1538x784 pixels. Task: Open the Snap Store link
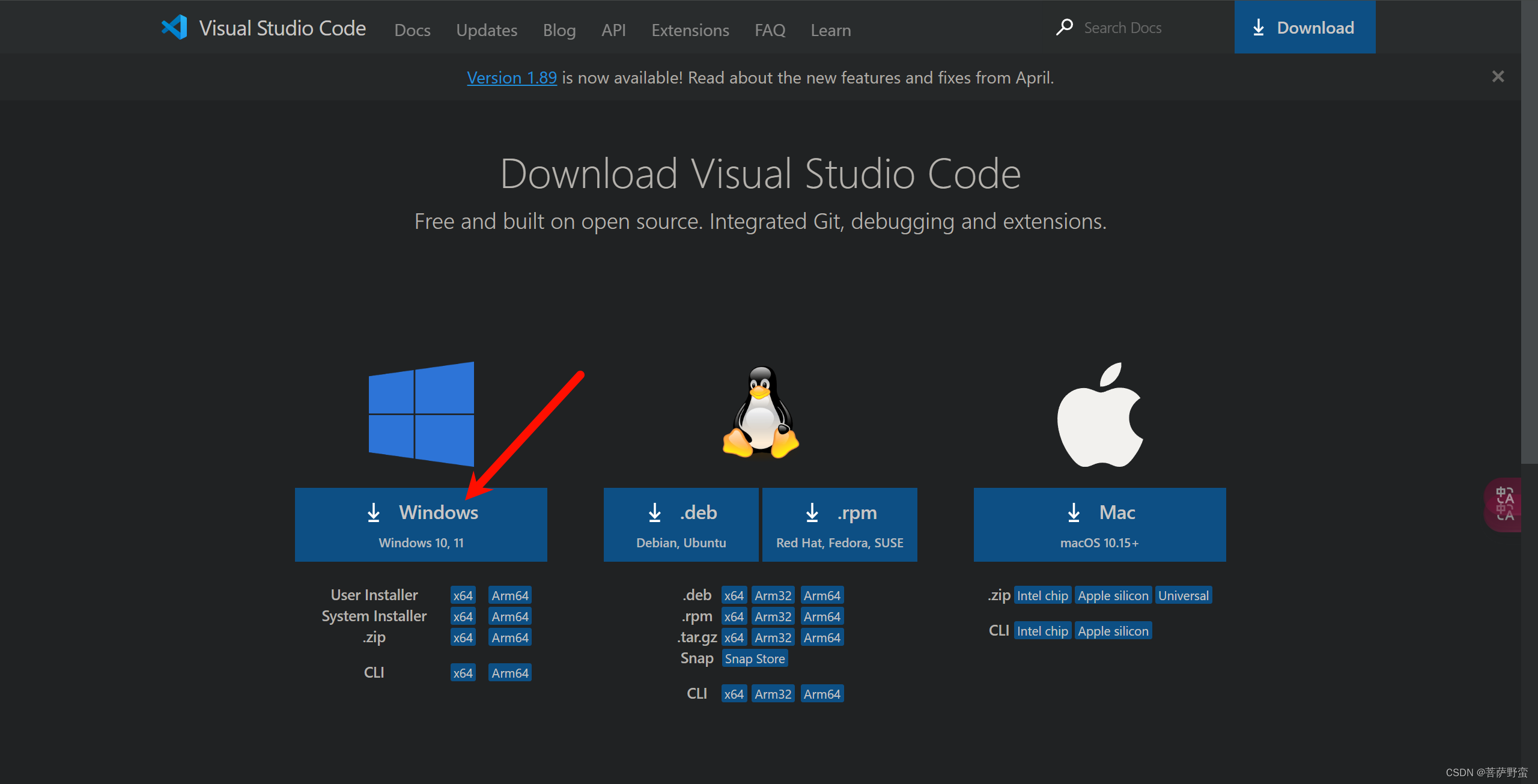[755, 658]
